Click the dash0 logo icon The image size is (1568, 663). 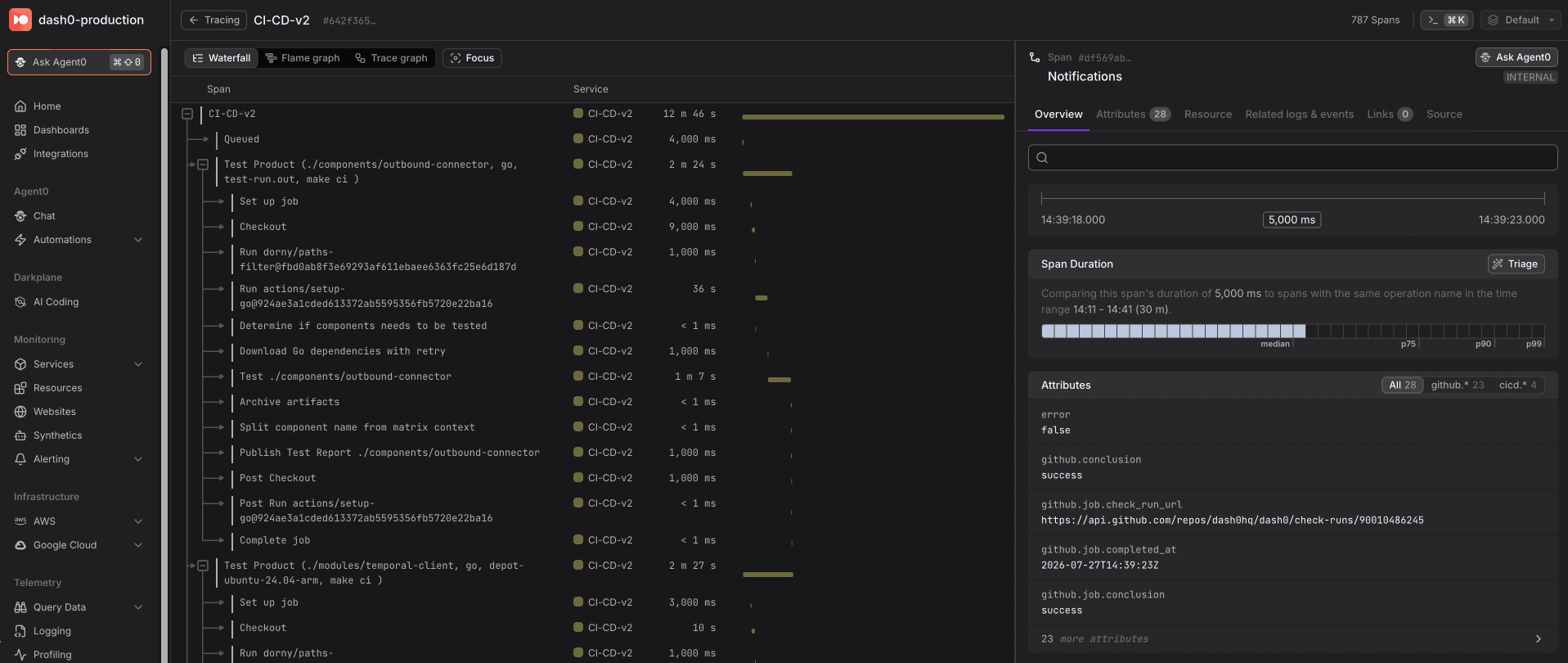pyautogui.click(x=20, y=20)
